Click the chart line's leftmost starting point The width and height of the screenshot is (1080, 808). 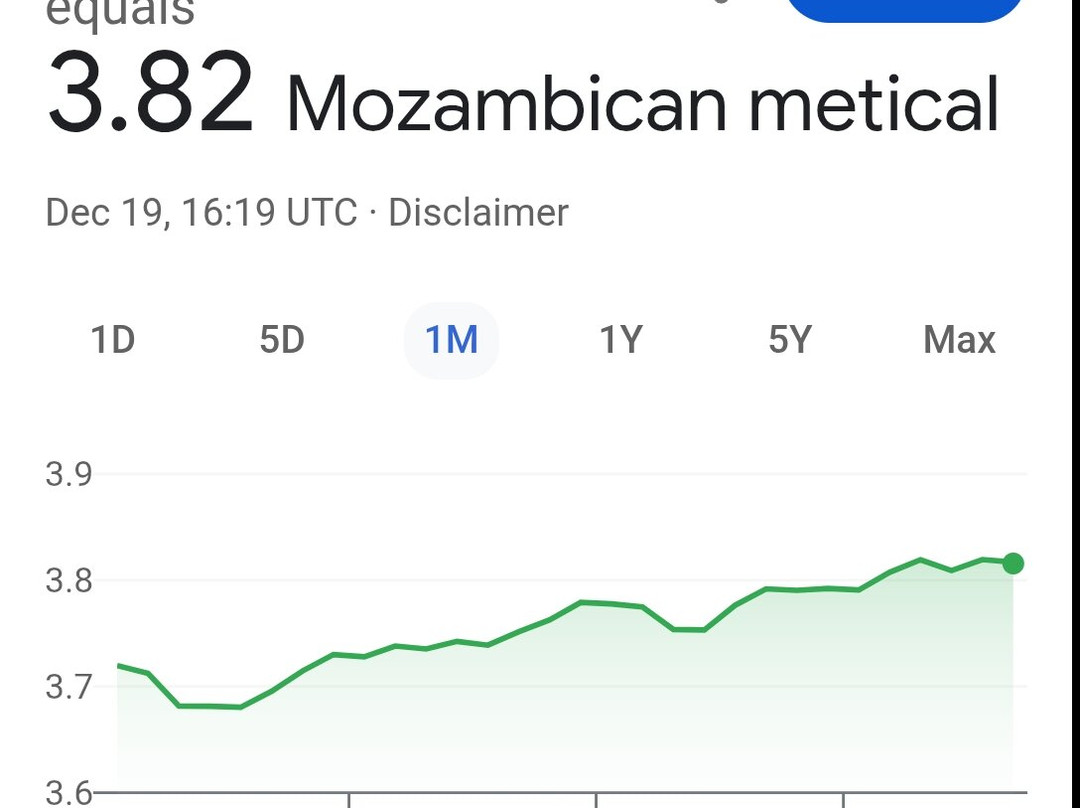pyautogui.click(x=119, y=665)
